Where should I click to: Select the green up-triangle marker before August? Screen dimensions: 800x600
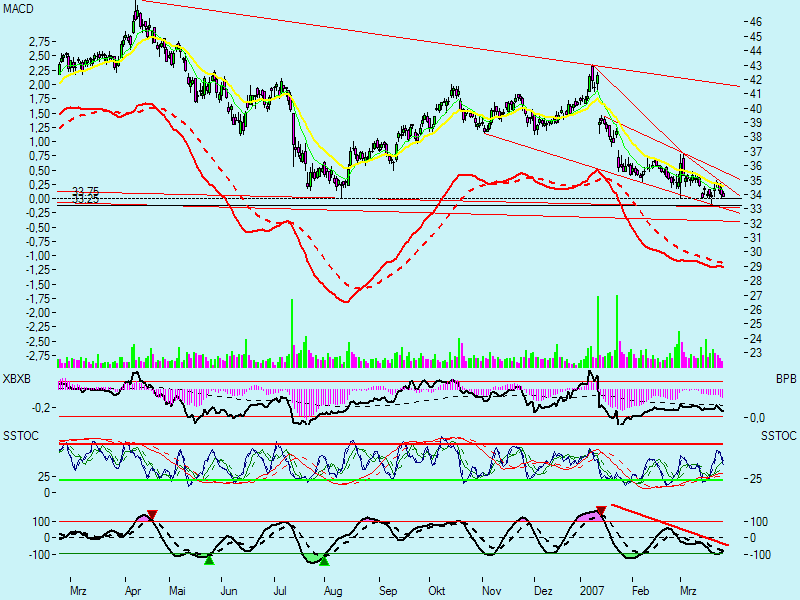tap(324, 561)
